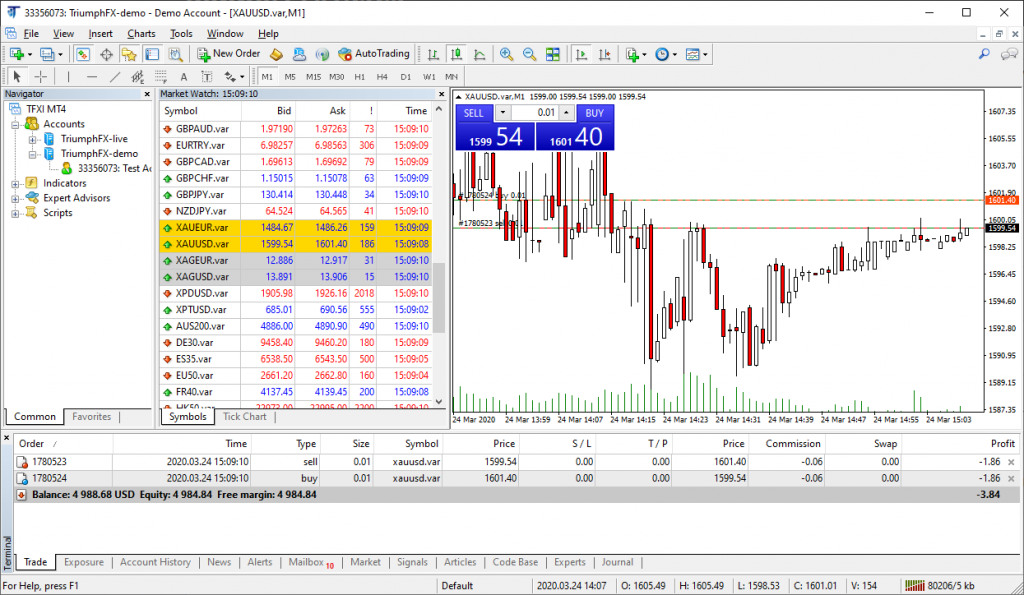Select the Fibonacci retracement tool

coord(161,76)
